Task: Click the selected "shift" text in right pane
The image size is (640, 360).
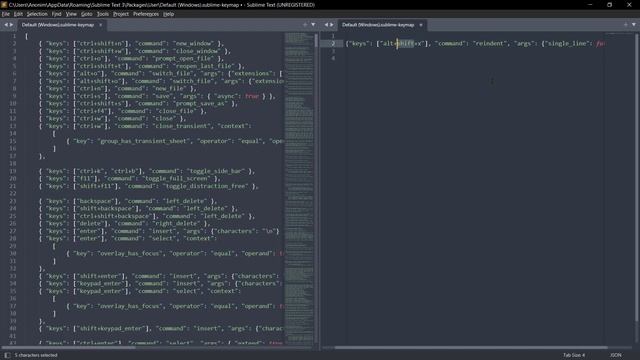Action: point(405,43)
